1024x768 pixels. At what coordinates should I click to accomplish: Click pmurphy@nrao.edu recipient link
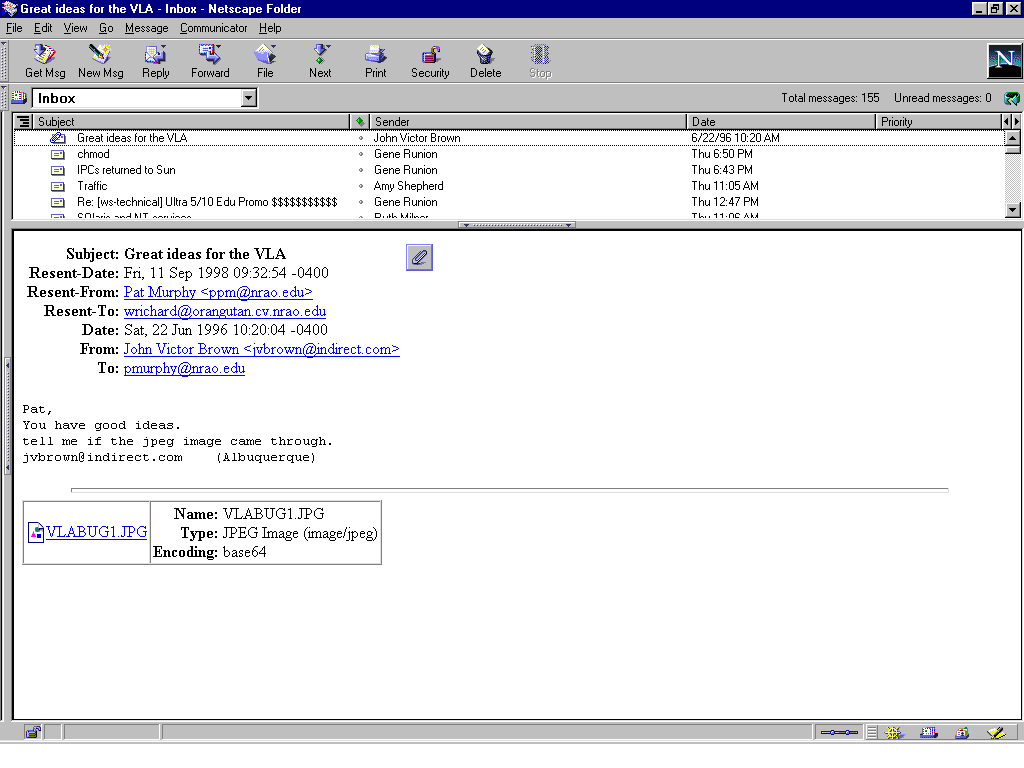[x=184, y=368]
